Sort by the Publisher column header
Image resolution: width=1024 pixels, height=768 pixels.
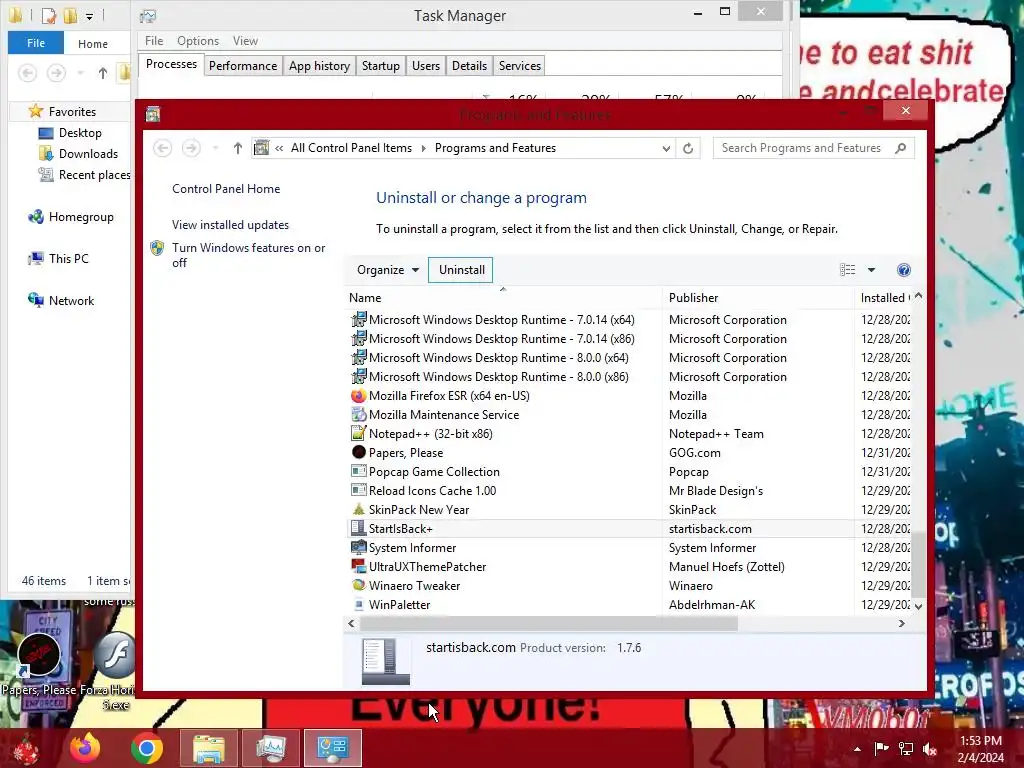[758, 298]
